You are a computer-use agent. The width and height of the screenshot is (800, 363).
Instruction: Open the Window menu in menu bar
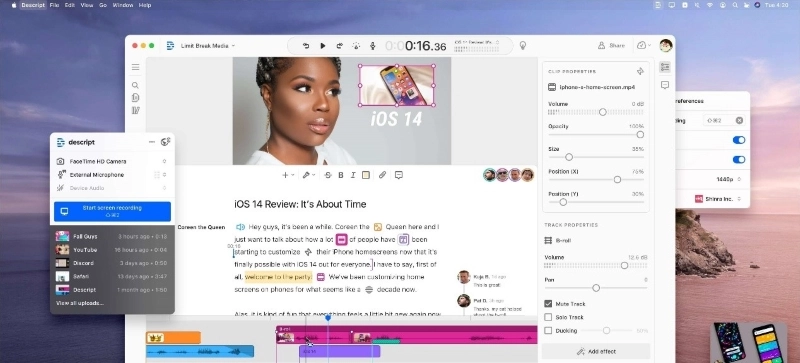point(122,5)
